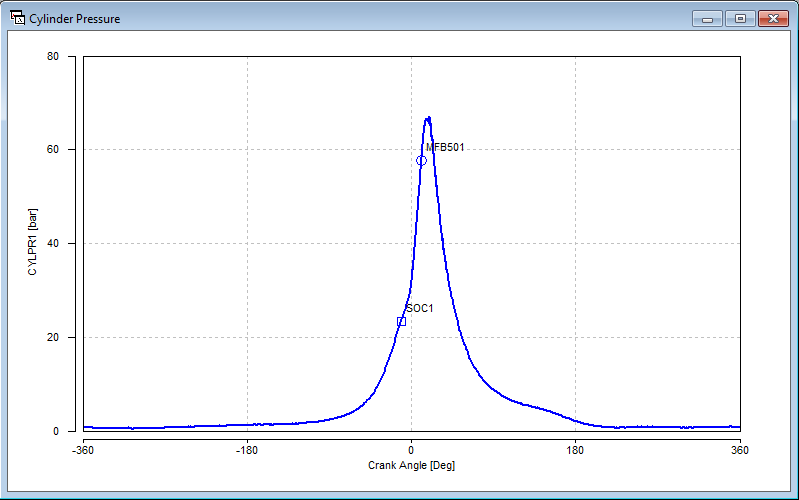This screenshot has height=500, width=799.
Task: Click the -360 tick label on x-axis
Action: pos(83,450)
